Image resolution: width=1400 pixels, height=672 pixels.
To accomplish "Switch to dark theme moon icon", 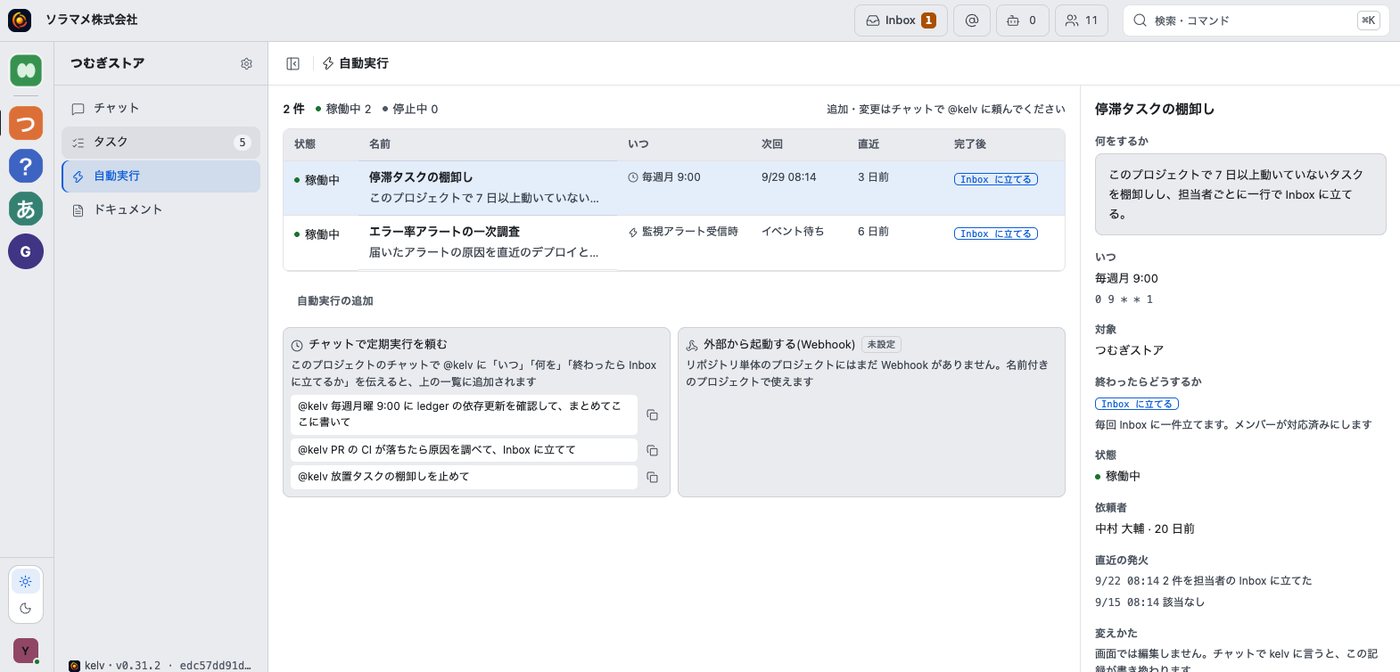I will (x=26, y=608).
